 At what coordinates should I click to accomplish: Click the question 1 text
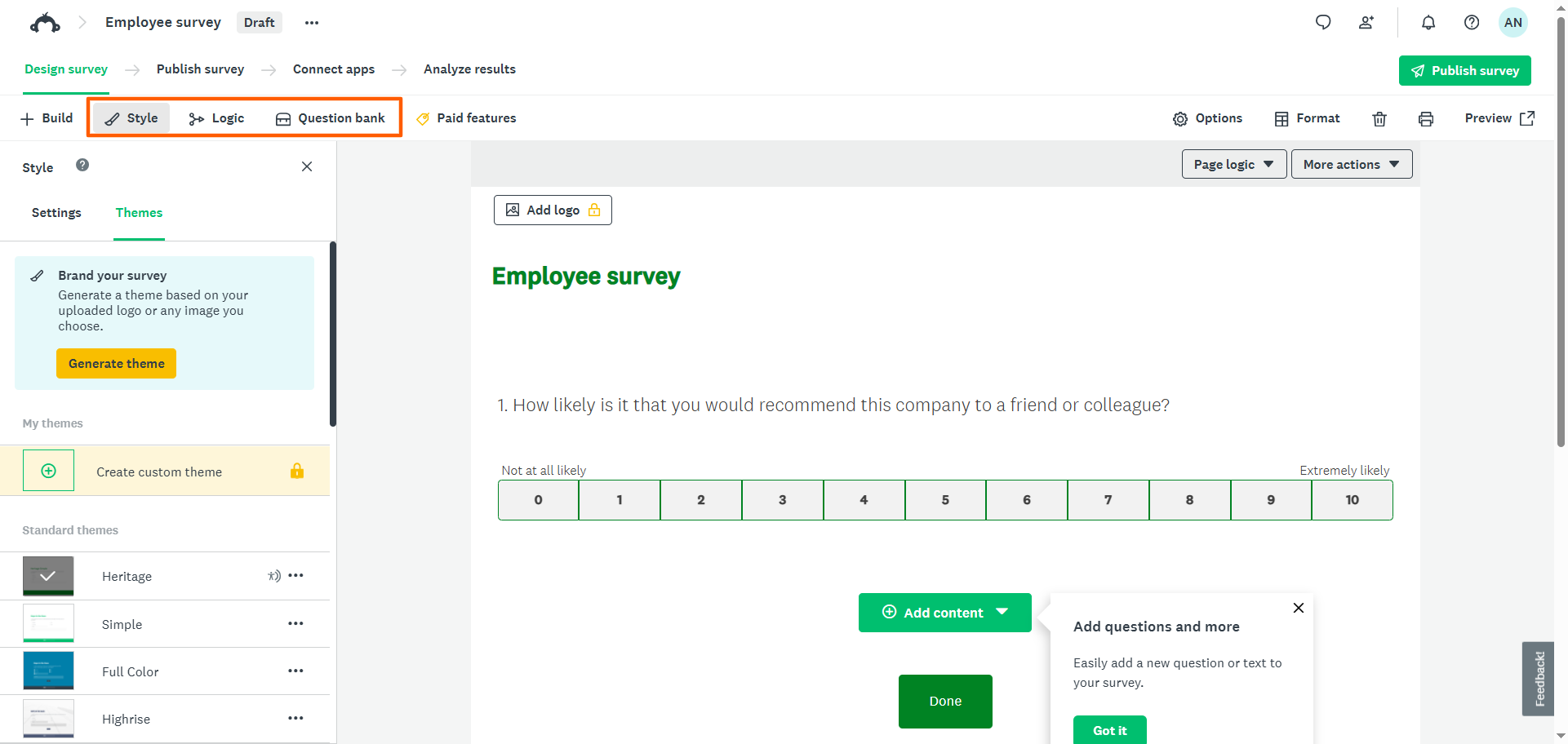click(833, 405)
